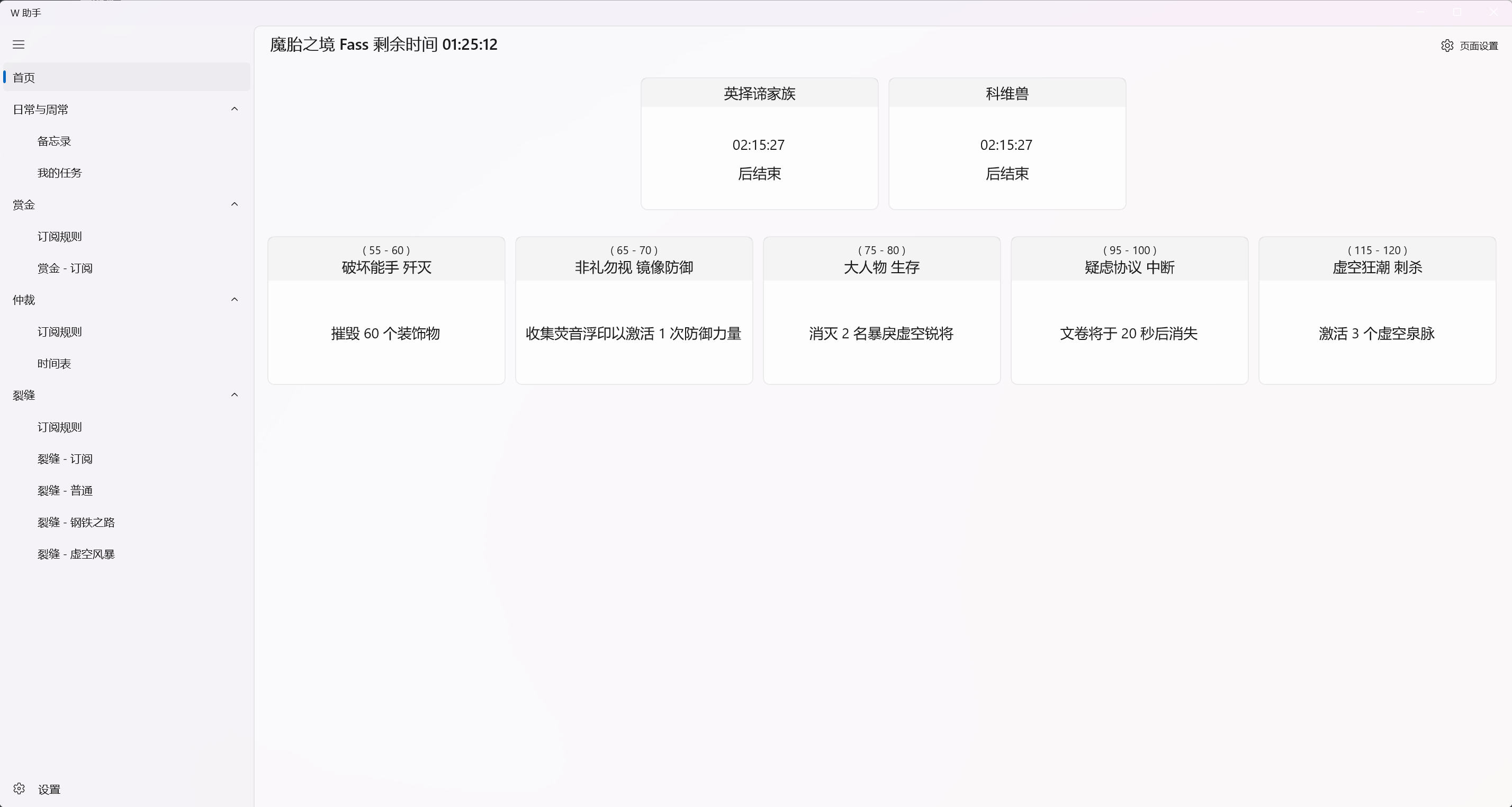
Task: Open the hamburger navigation menu
Action: click(18, 44)
